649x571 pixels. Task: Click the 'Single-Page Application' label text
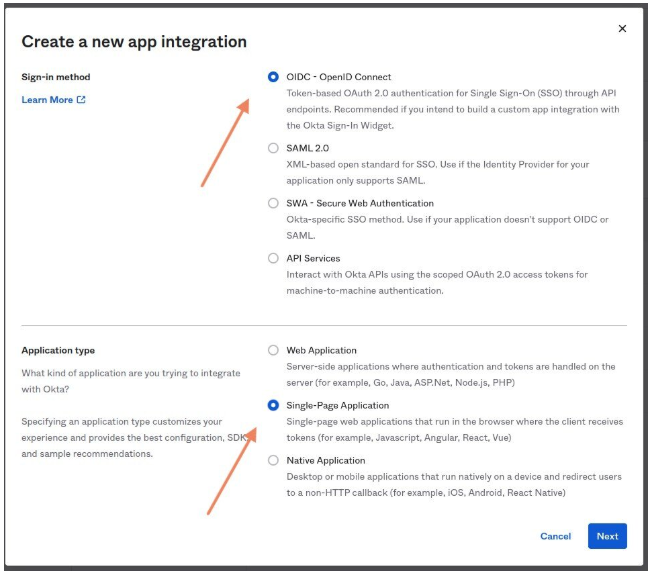point(338,405)
